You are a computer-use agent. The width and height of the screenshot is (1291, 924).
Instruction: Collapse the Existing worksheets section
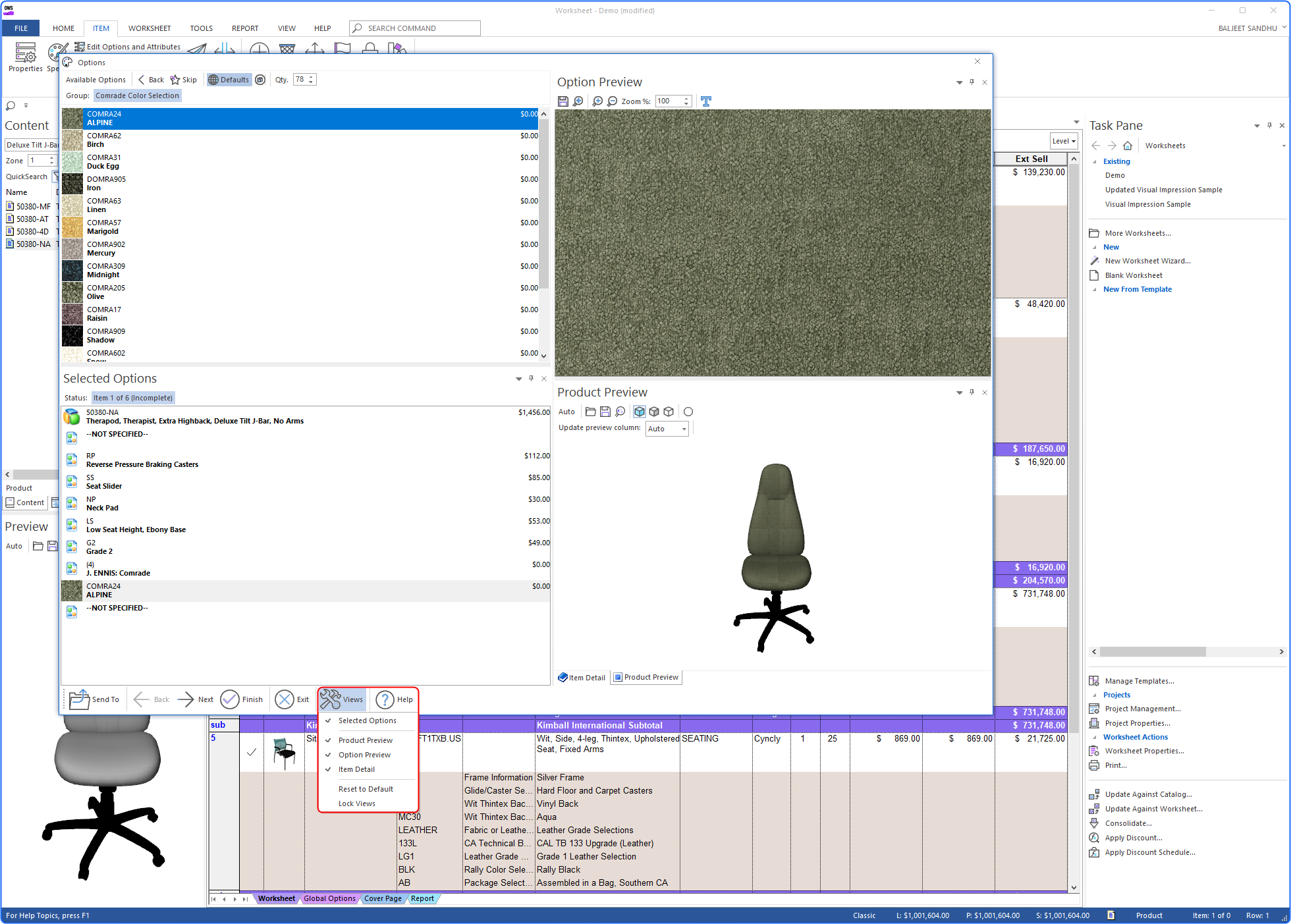click(1095, 161)
